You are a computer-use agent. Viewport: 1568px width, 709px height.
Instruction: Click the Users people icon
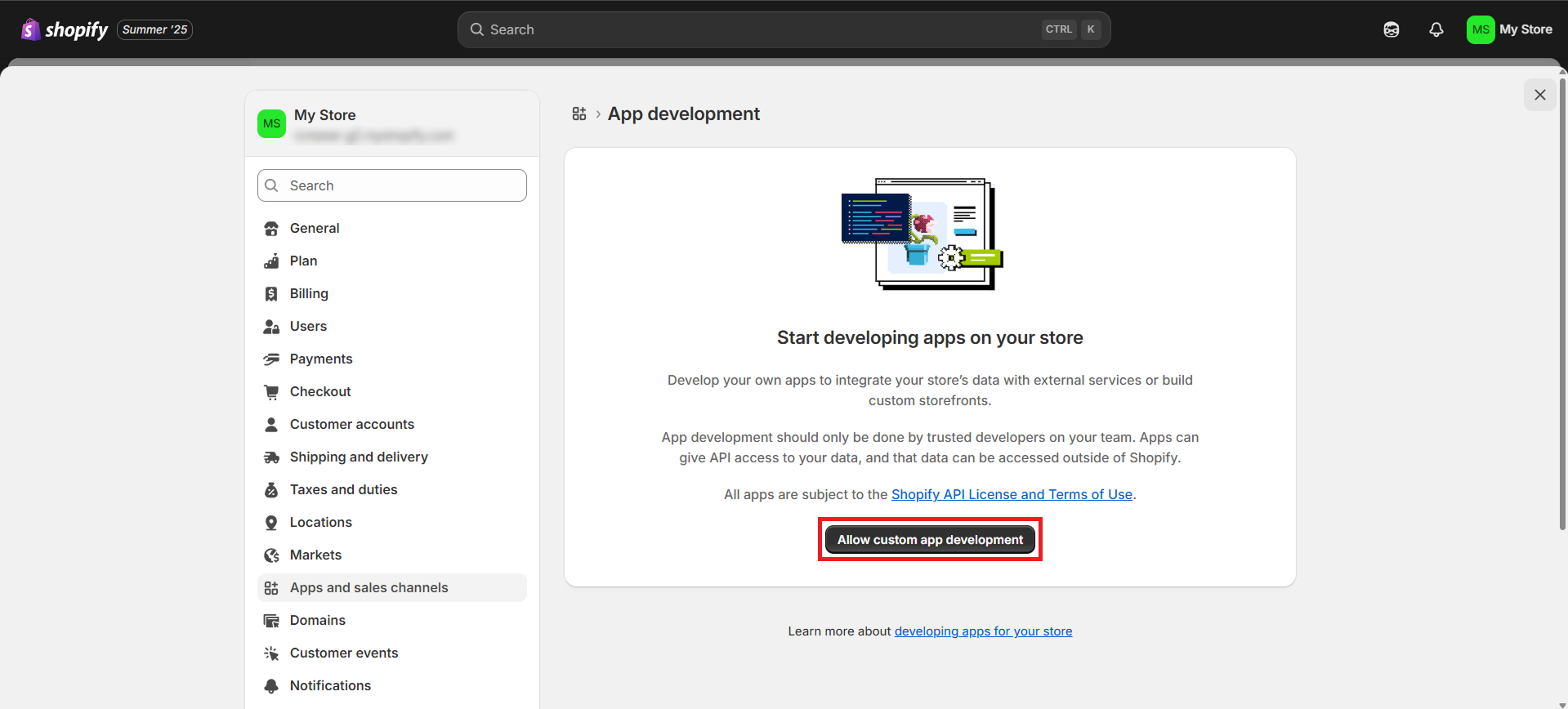pos(271,327)
